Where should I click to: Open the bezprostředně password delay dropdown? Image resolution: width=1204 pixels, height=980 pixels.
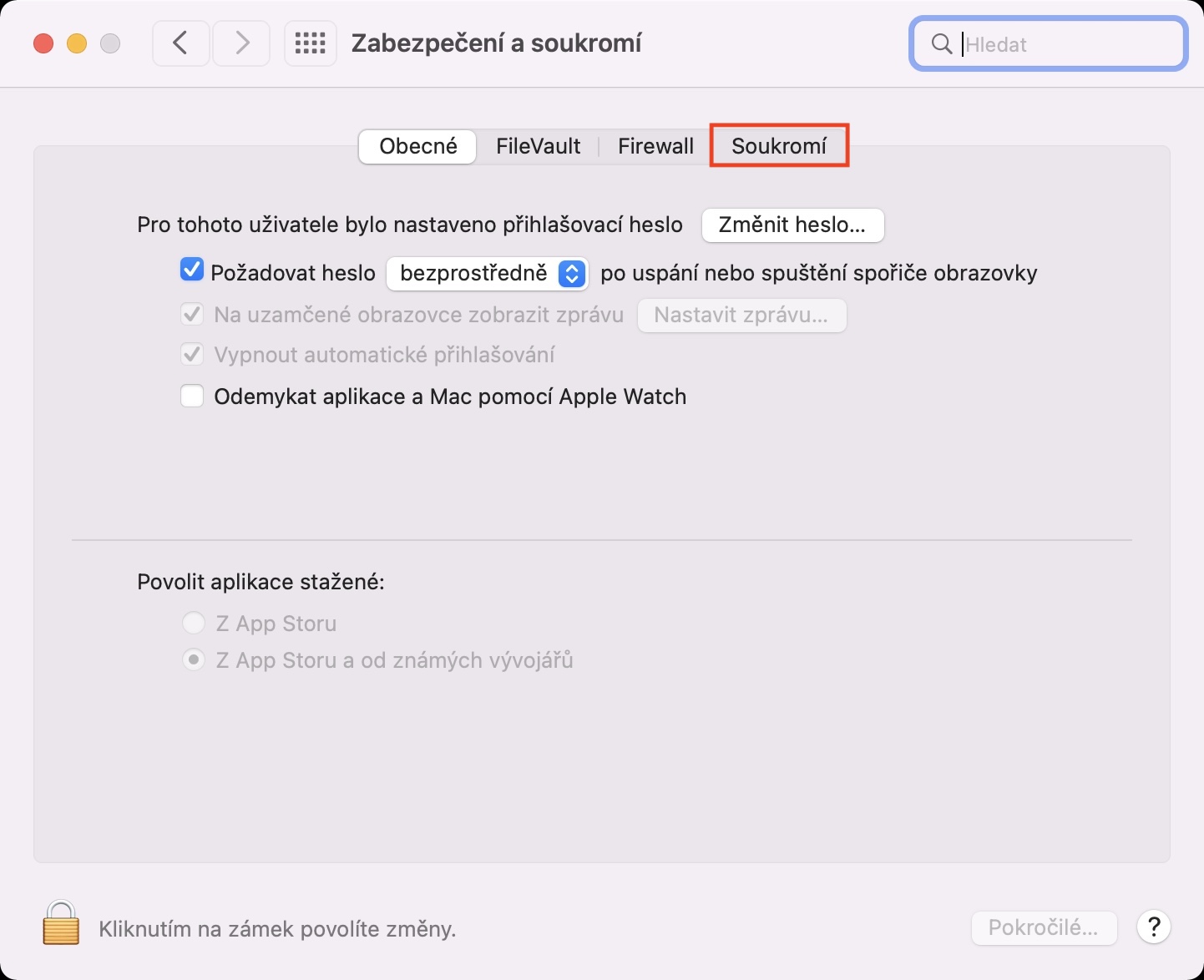(x=487, y=273)
